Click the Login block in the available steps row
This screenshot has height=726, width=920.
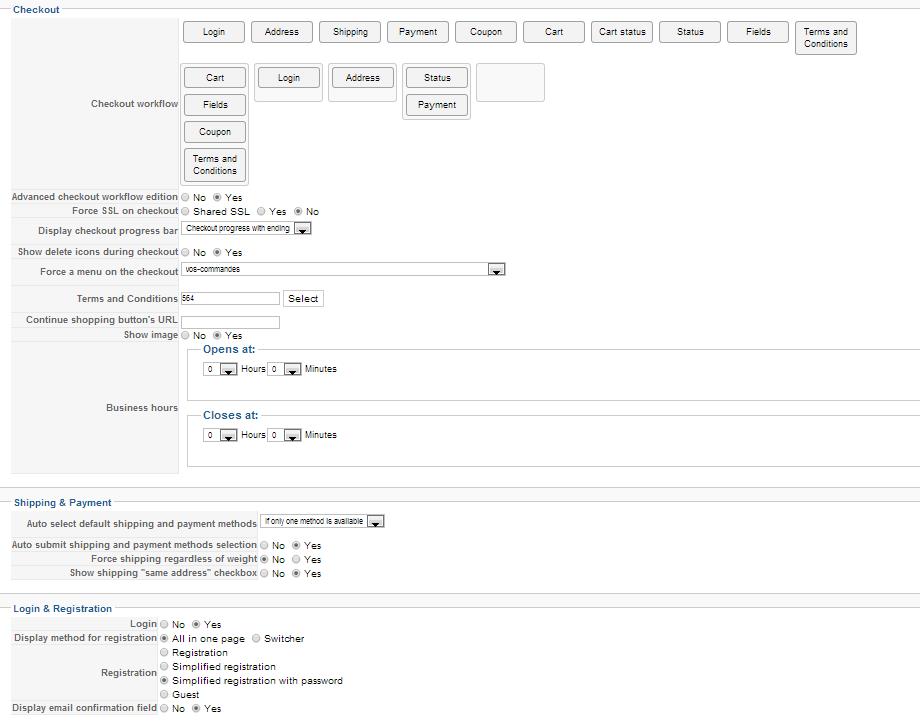click(x=214, y=32)
